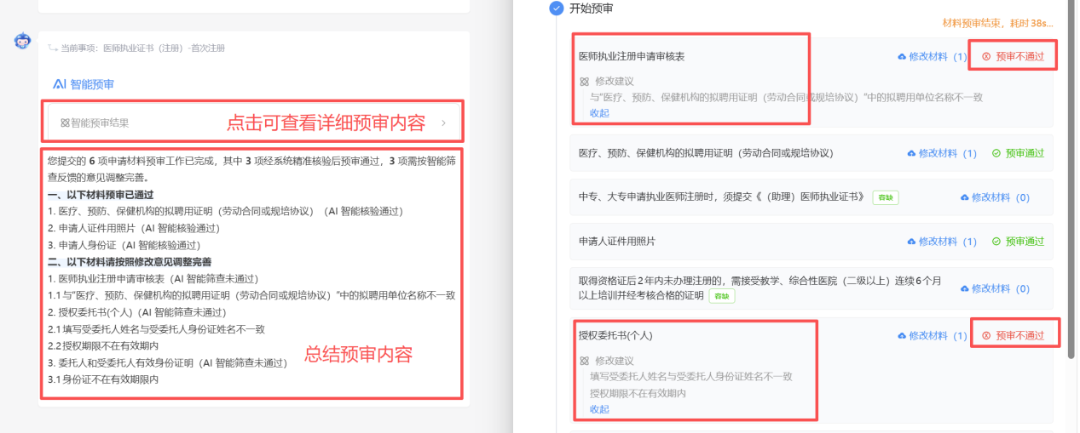Click 预审不通过 status of 医师执业注册申请审核表
The image size is (1080, 433).
click(1013, 56)
